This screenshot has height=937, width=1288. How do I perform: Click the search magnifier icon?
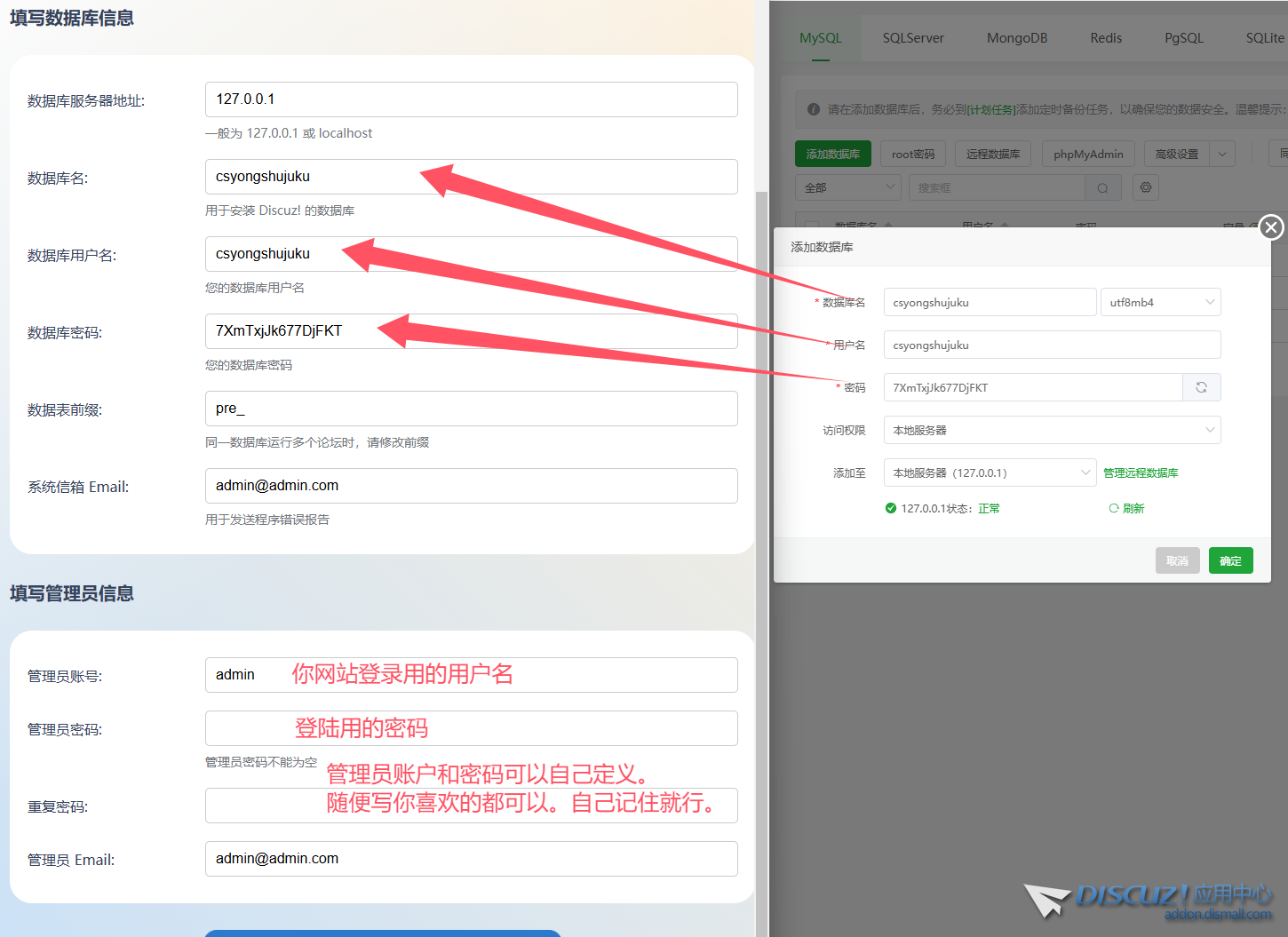(x=1102, y=188)
